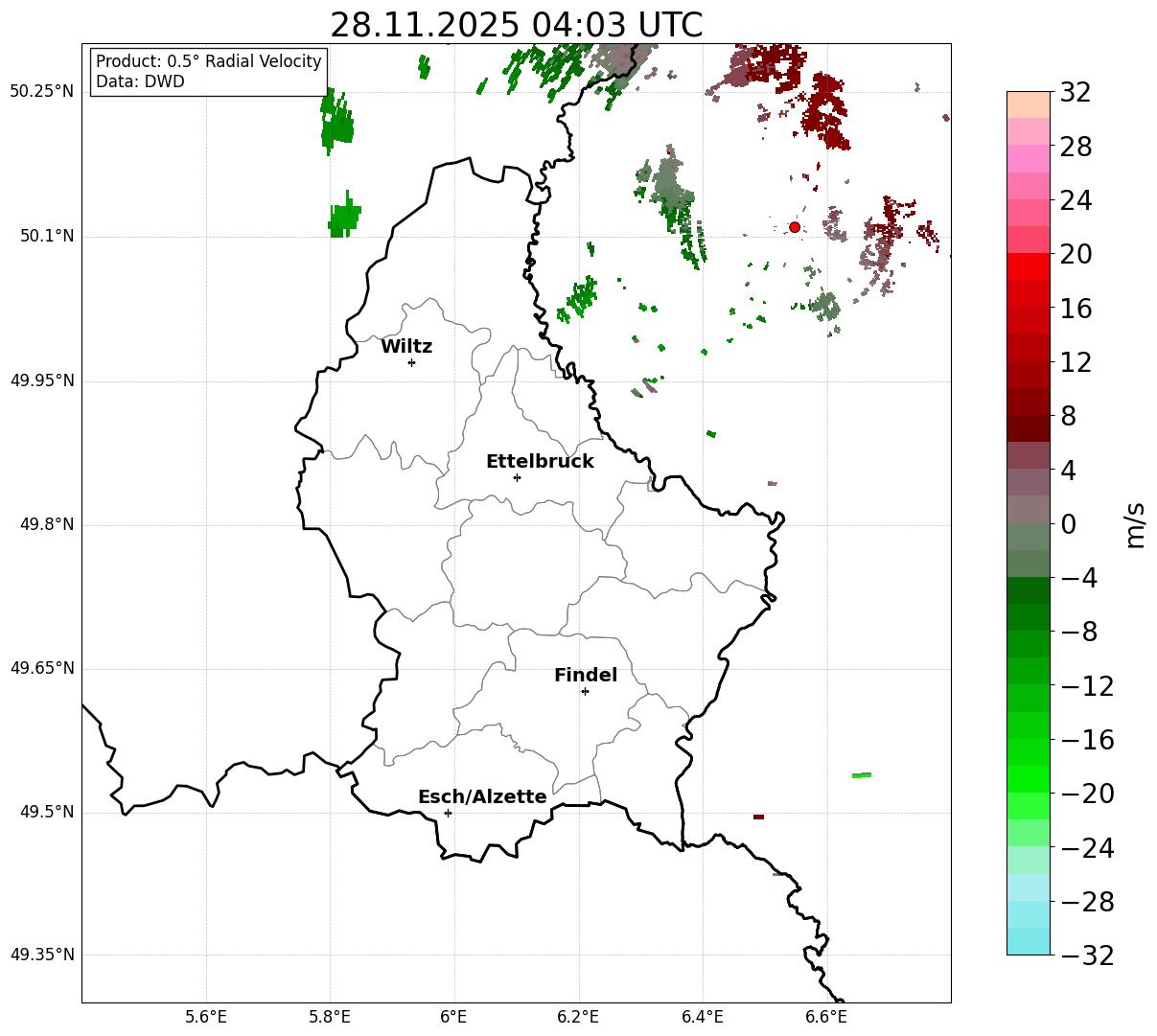Click the 49.65°N latitude label
The image size is (1157, 1036).
[42, 668]
